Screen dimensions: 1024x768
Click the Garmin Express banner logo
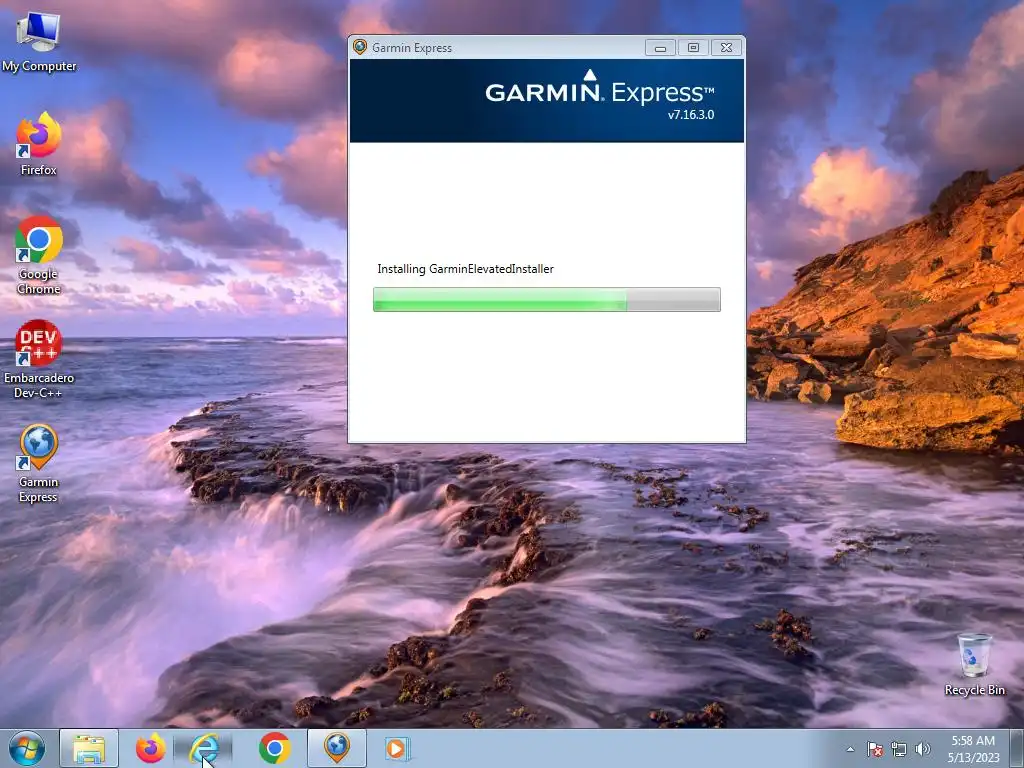(600, 88)
